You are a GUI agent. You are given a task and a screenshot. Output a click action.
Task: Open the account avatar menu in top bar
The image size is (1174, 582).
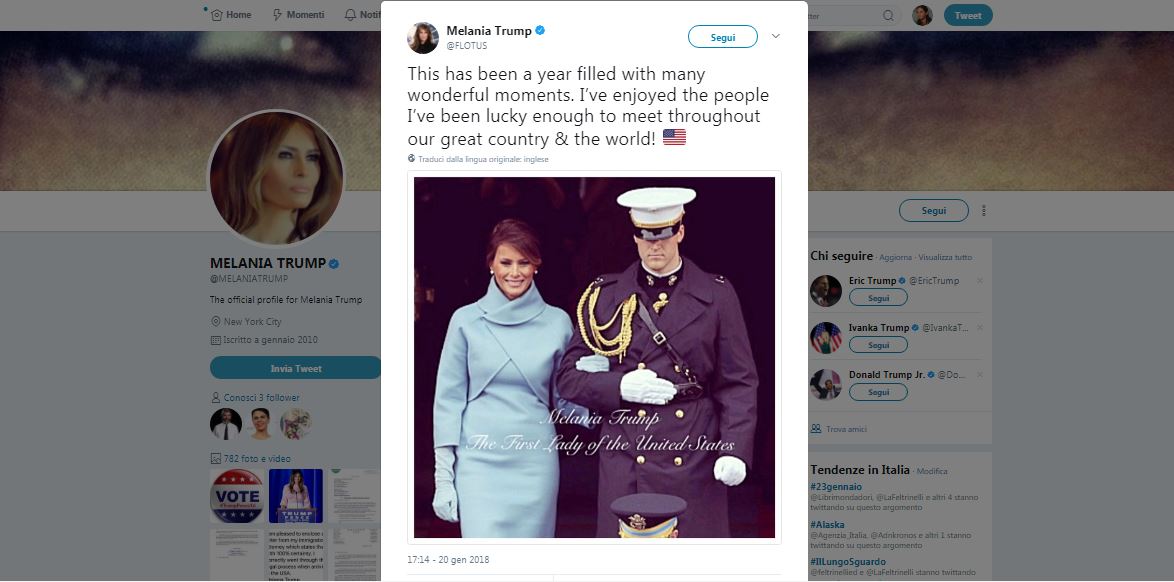922,15
